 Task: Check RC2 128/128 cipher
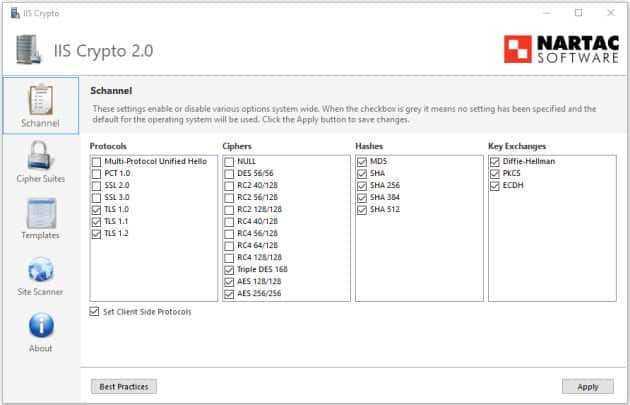click(x=229, y=210)
